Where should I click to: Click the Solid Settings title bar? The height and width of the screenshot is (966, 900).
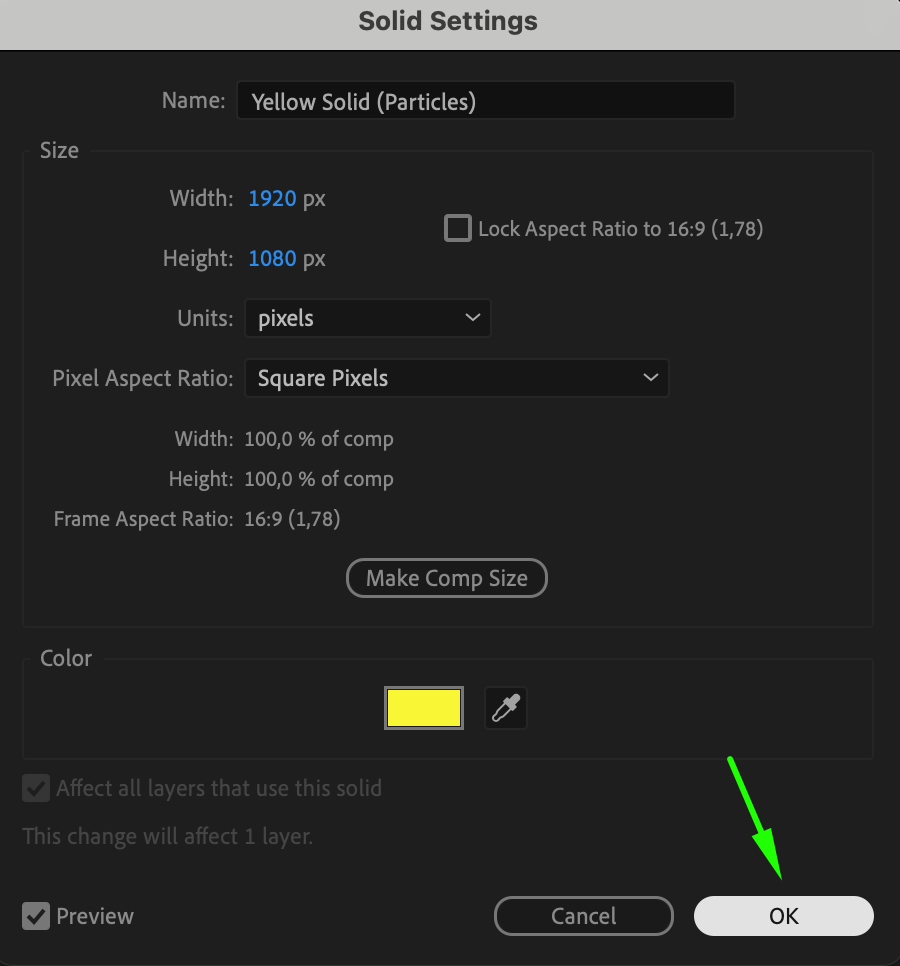click(x=448, y=22)
